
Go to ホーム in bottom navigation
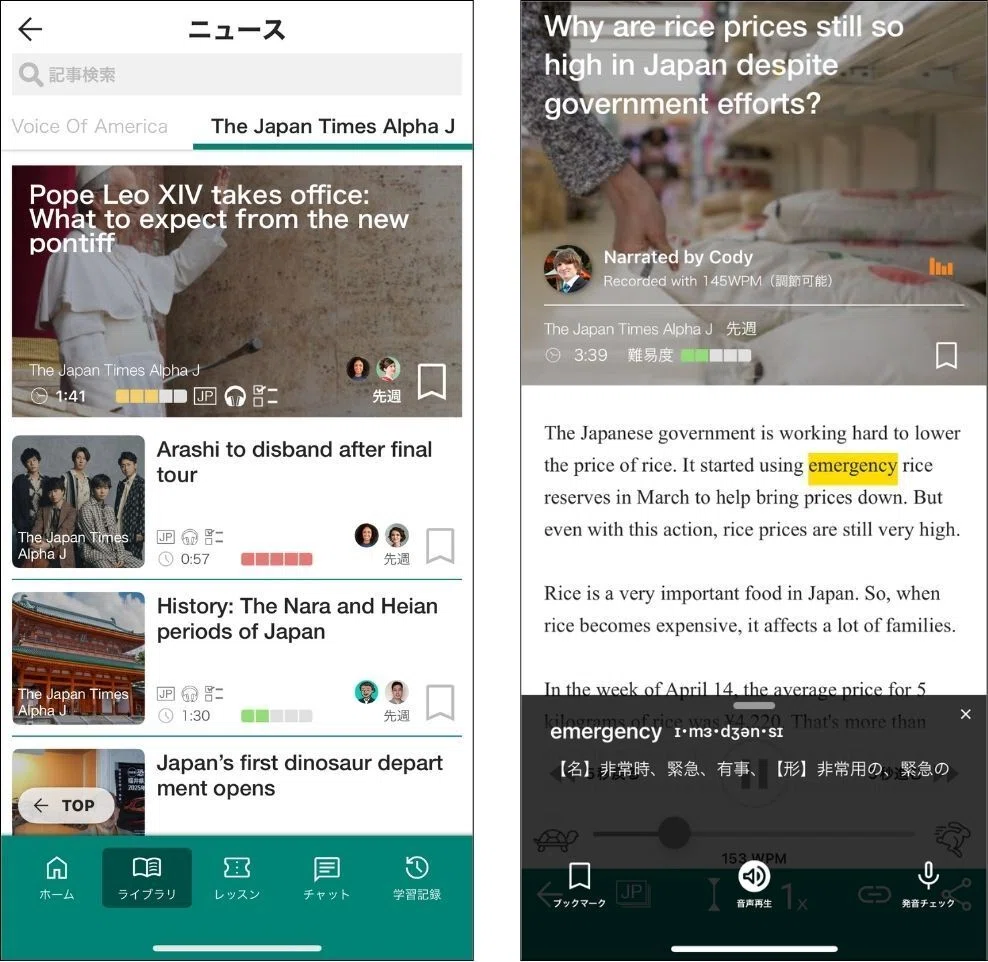point(57,878)
